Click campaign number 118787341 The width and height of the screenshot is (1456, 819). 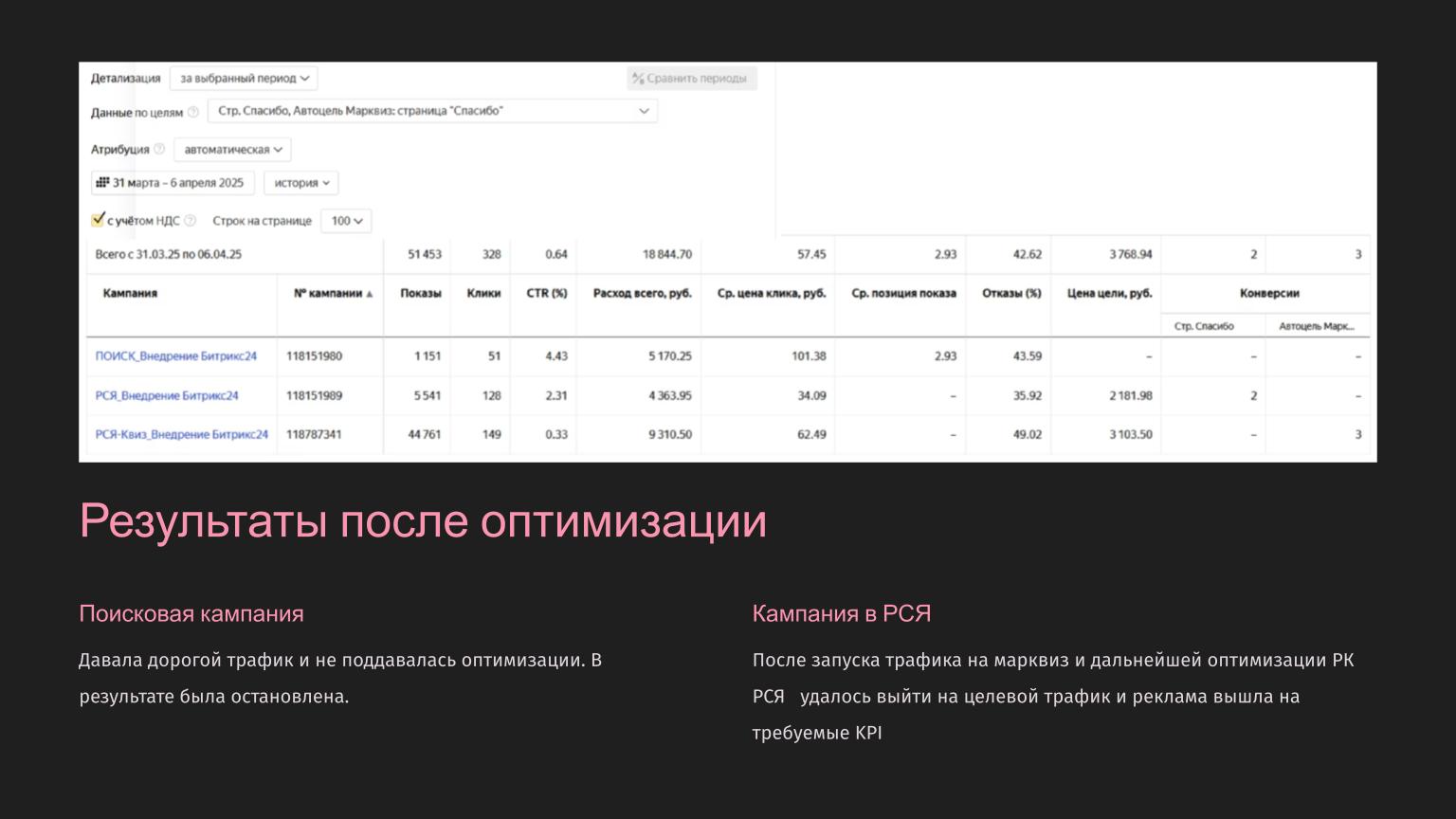(x=315, y=435)
